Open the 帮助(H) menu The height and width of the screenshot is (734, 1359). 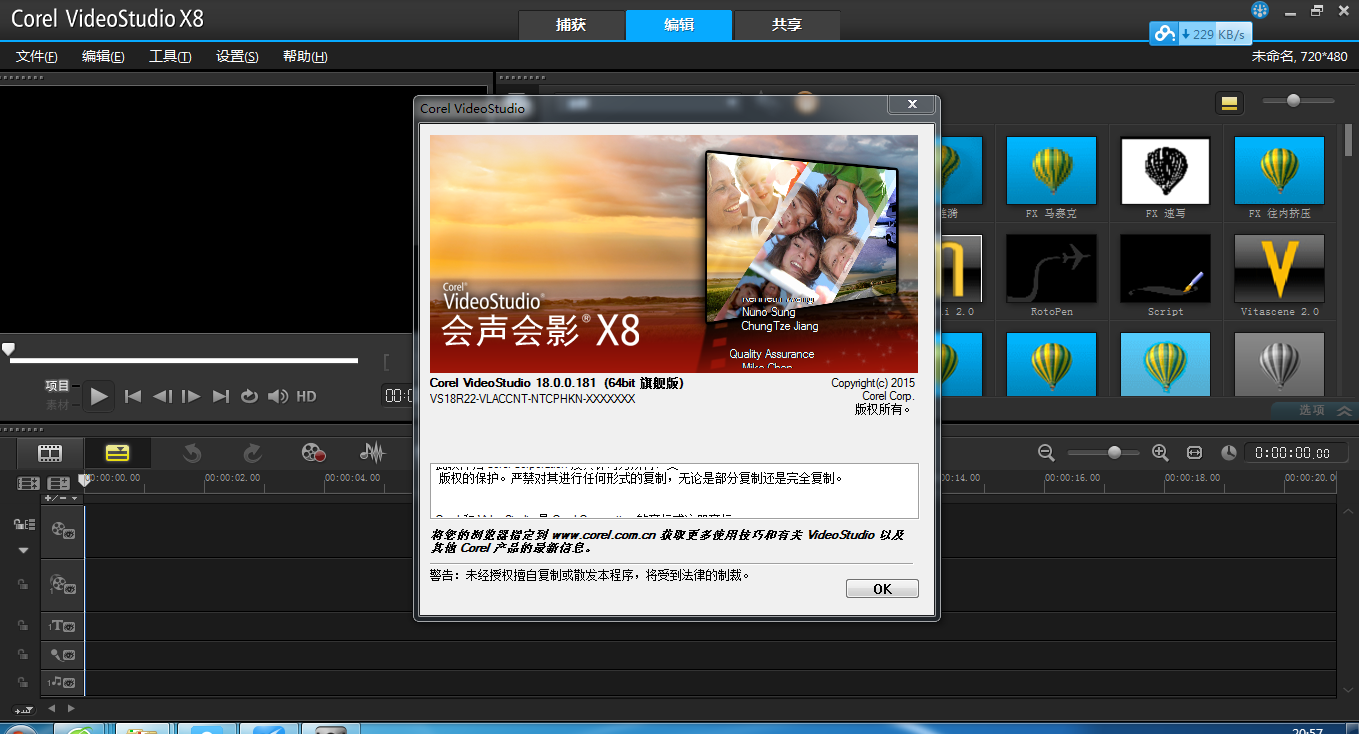click(x=305, y=57)
